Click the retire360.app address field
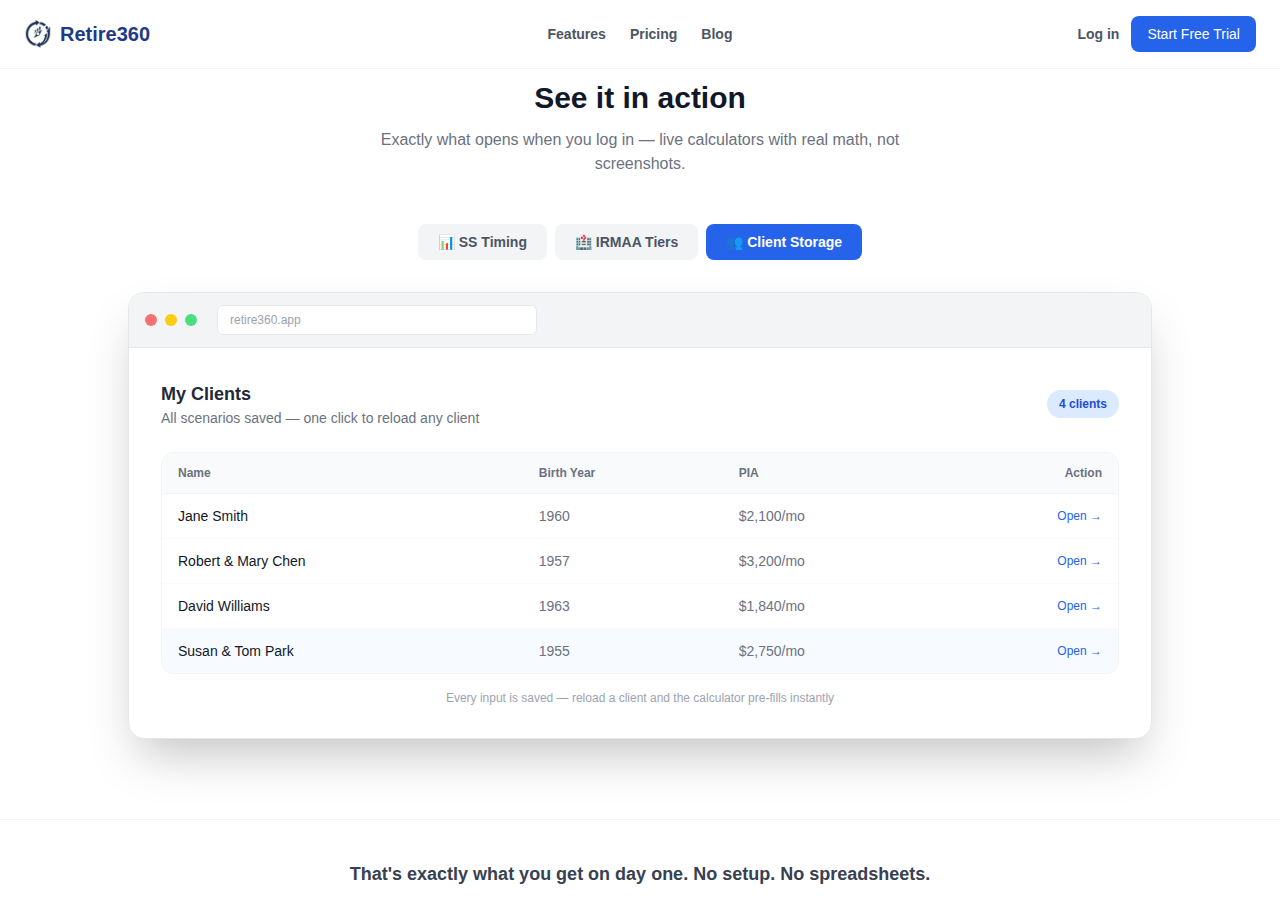Viewport: 1280px width, 900px height. coord(377,320)
